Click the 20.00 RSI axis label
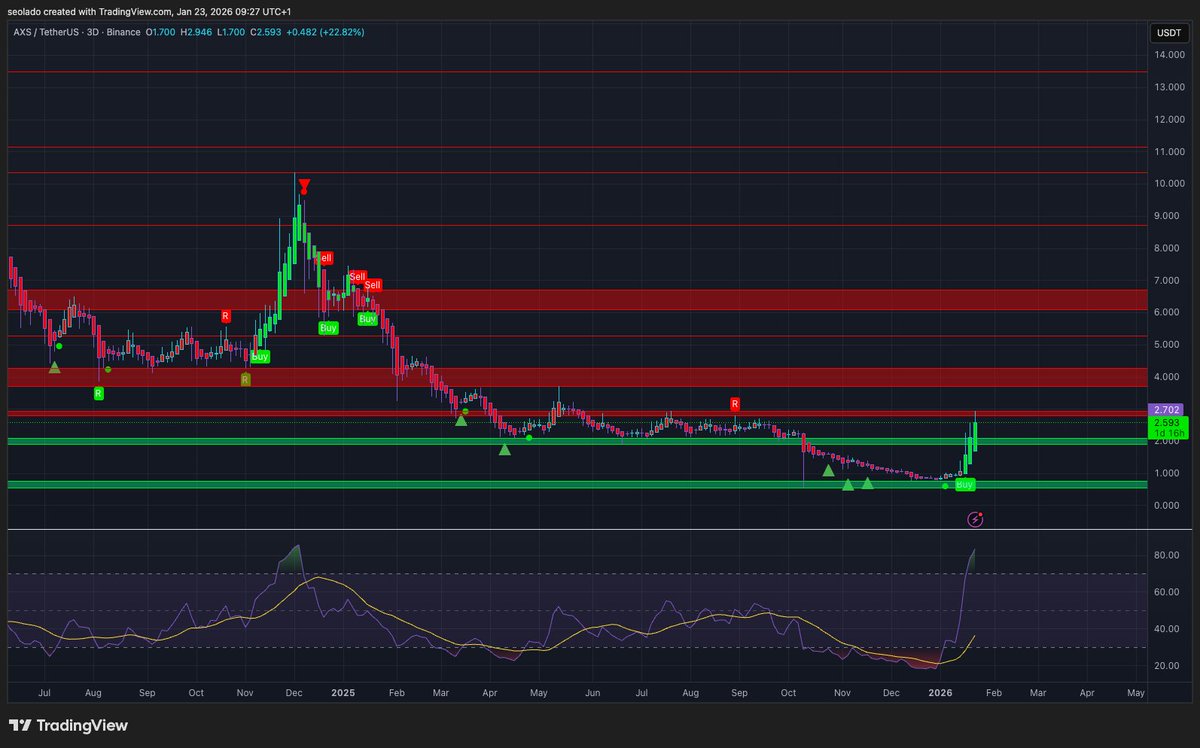Screen dimensions: 1200x748 point(1168,666)
